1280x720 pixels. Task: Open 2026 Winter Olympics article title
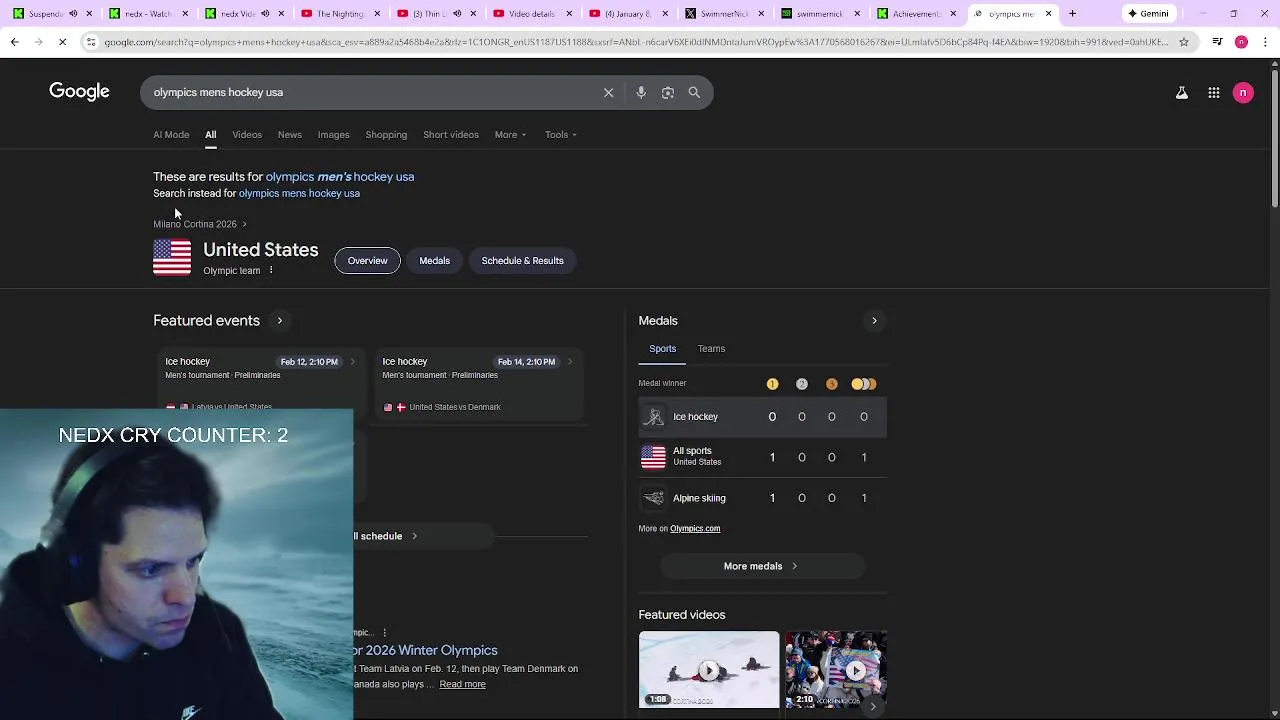[x=426, y=651]
